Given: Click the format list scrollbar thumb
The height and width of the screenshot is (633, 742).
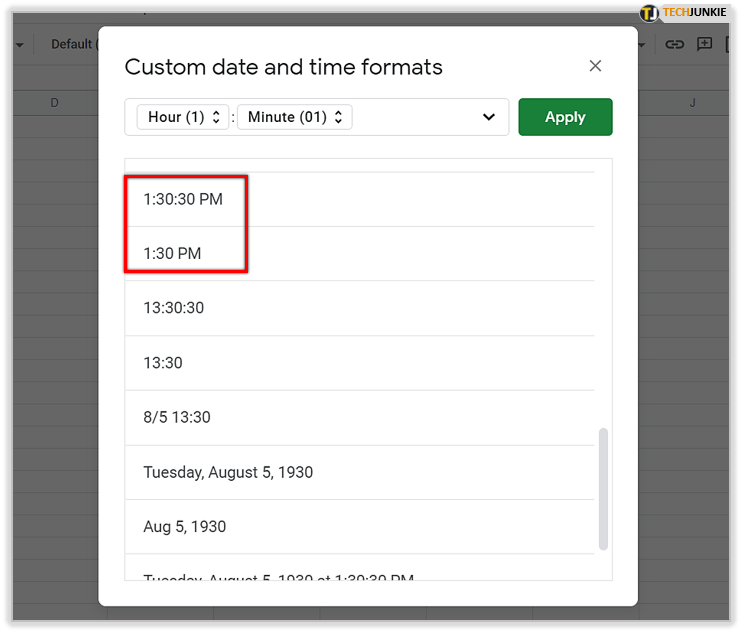Looking at the screenshot, I should coord(603,488).
